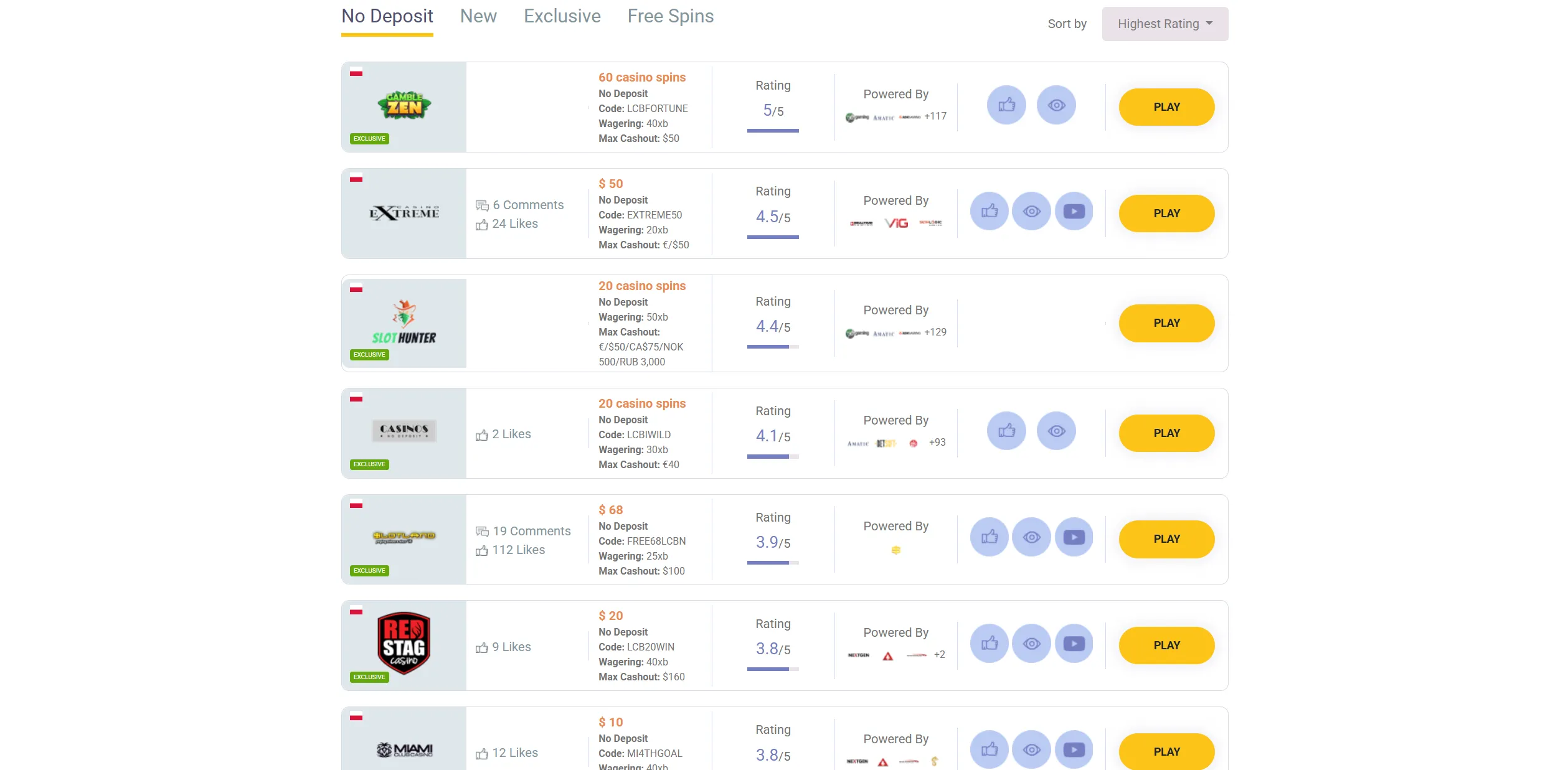Click 9 Likes on Red Stag
The width and height of the screenshot is (1568, 770).
pyautogui.click(x=503, y=647)
